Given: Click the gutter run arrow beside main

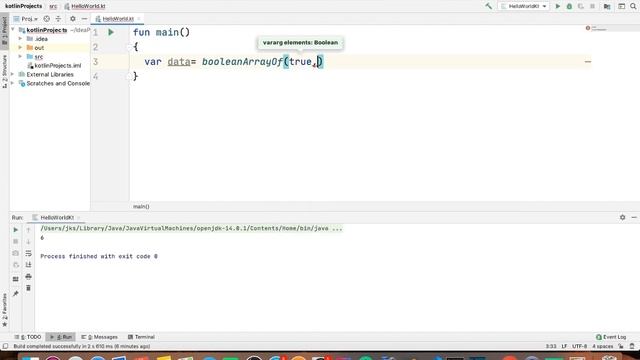Looking at the screenshot, I should (x=111, y=32).
